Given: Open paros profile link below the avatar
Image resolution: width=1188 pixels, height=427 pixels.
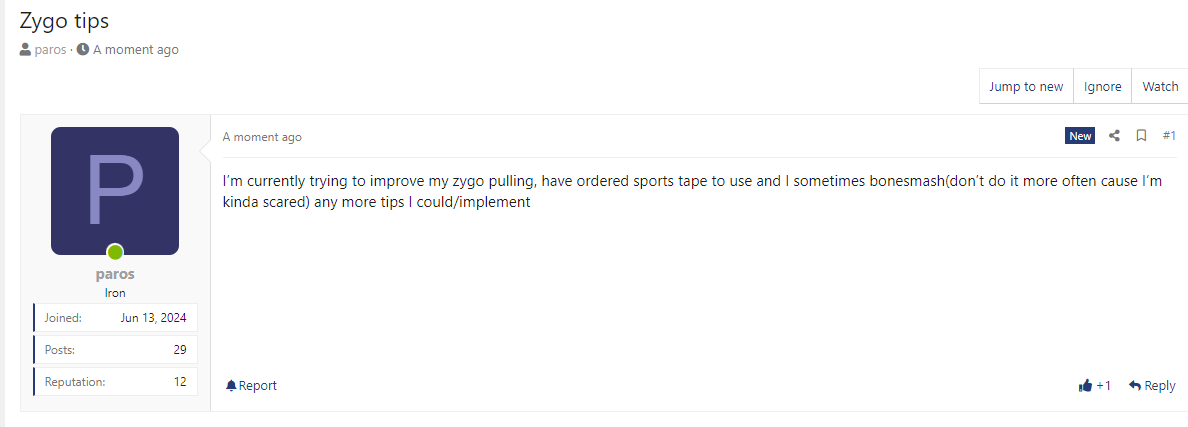Looking at the screenshot, I should (115, 274).
